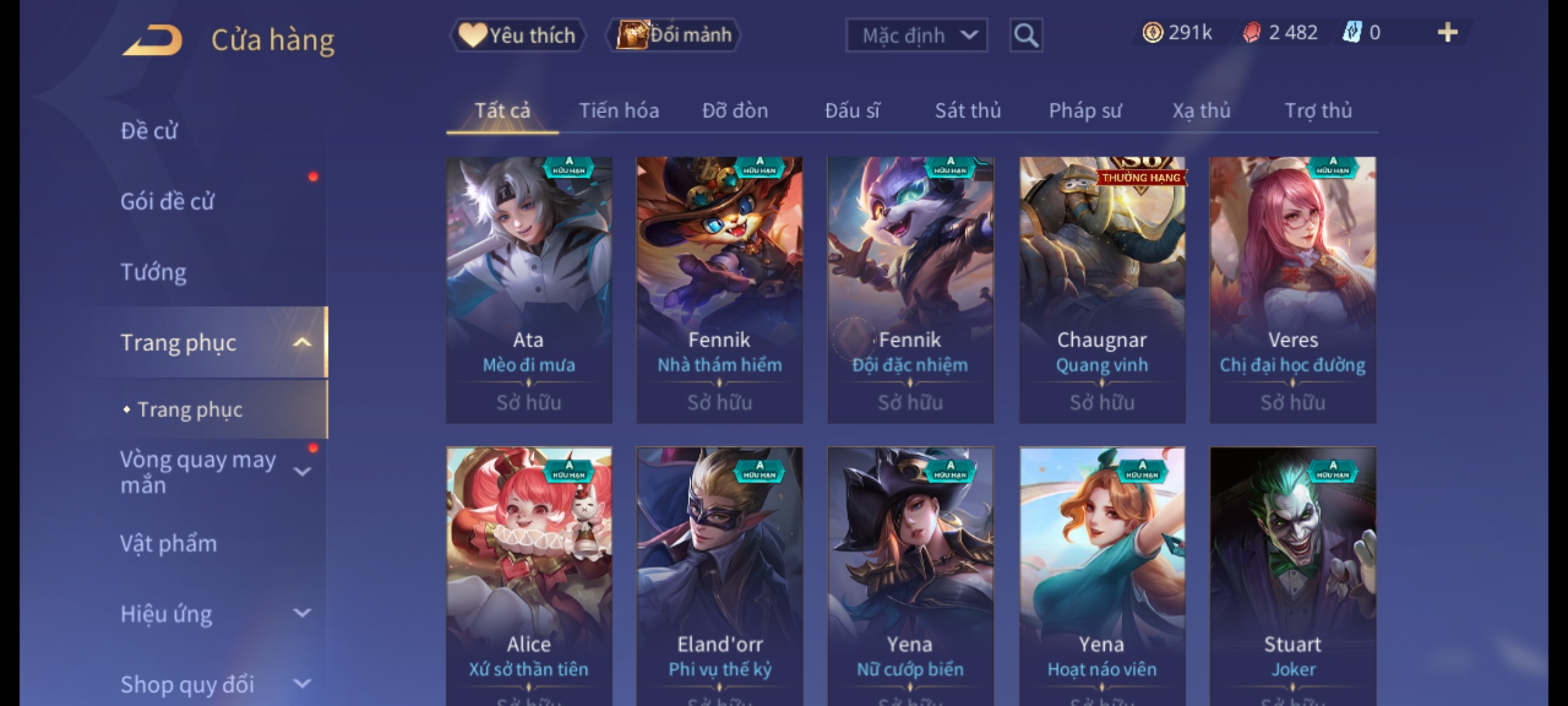The height and width of the screenshot is (706, 1568).
Task: Collapse the Trang phục sidebar section
Action: tap(302, 343)
